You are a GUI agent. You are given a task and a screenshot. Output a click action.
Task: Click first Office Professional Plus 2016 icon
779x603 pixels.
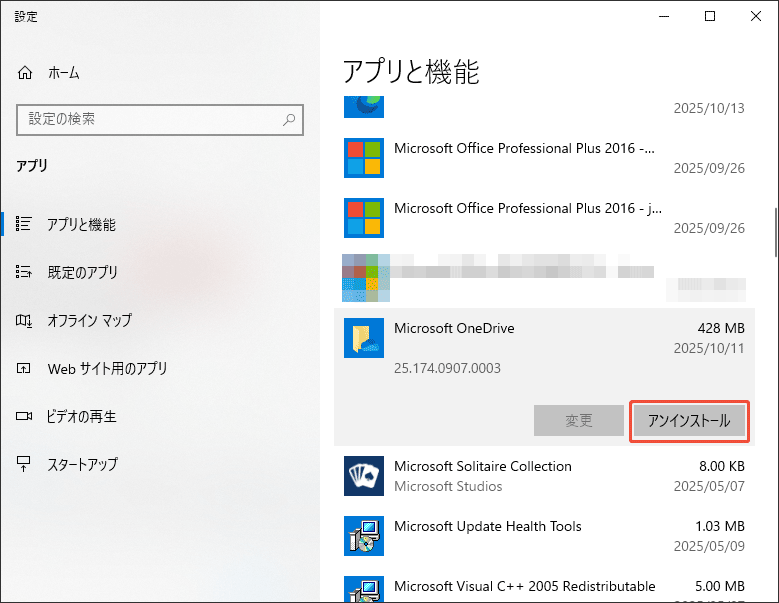point(364,158)
